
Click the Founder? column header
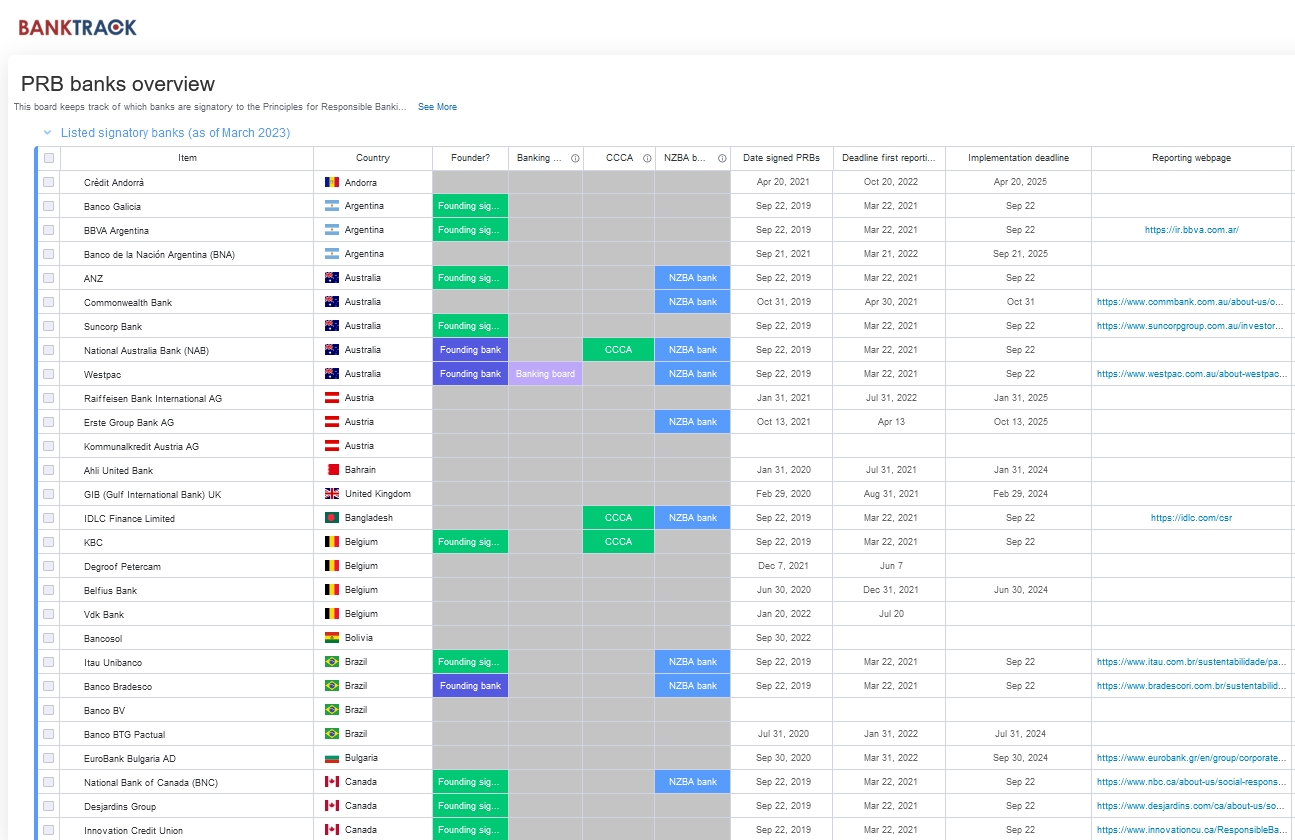point(470,158)
